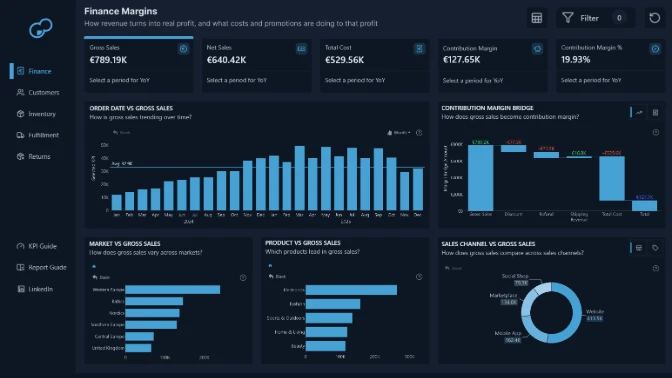Select the Sports & Outdoors bar

point(329,318)
